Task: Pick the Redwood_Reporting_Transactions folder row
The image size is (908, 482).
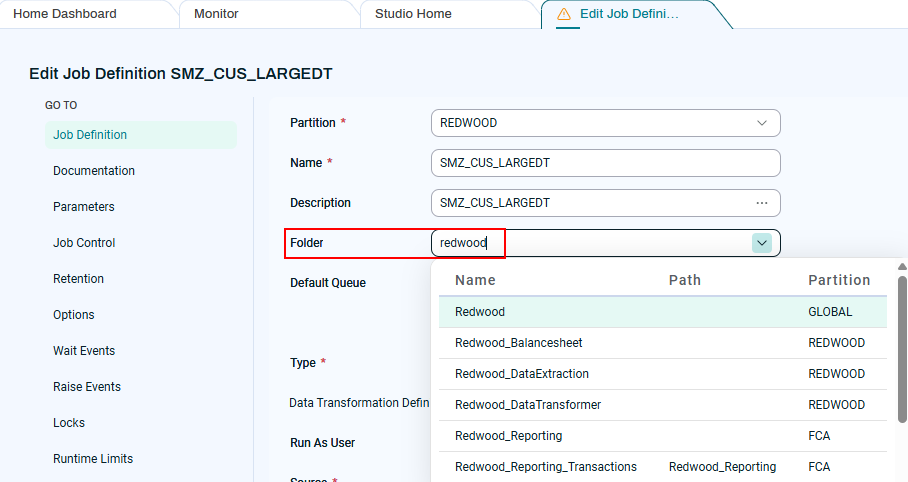Action: [x=662, y=467]
